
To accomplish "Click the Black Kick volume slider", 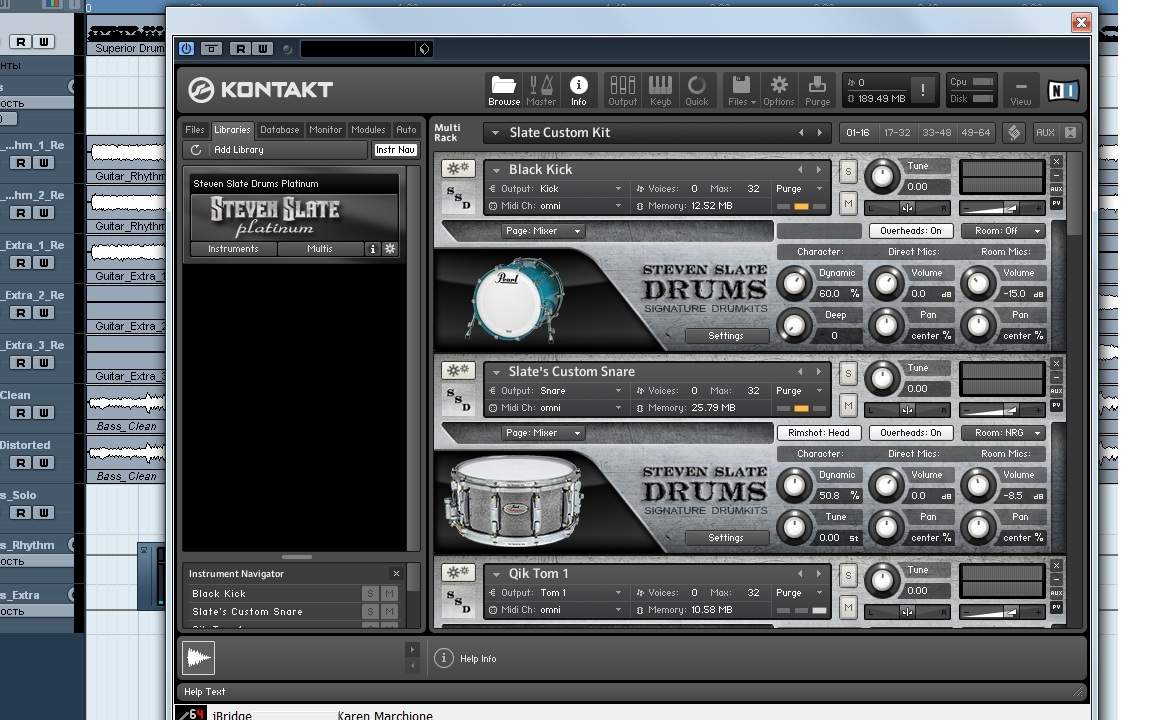I will [1001, 208].
